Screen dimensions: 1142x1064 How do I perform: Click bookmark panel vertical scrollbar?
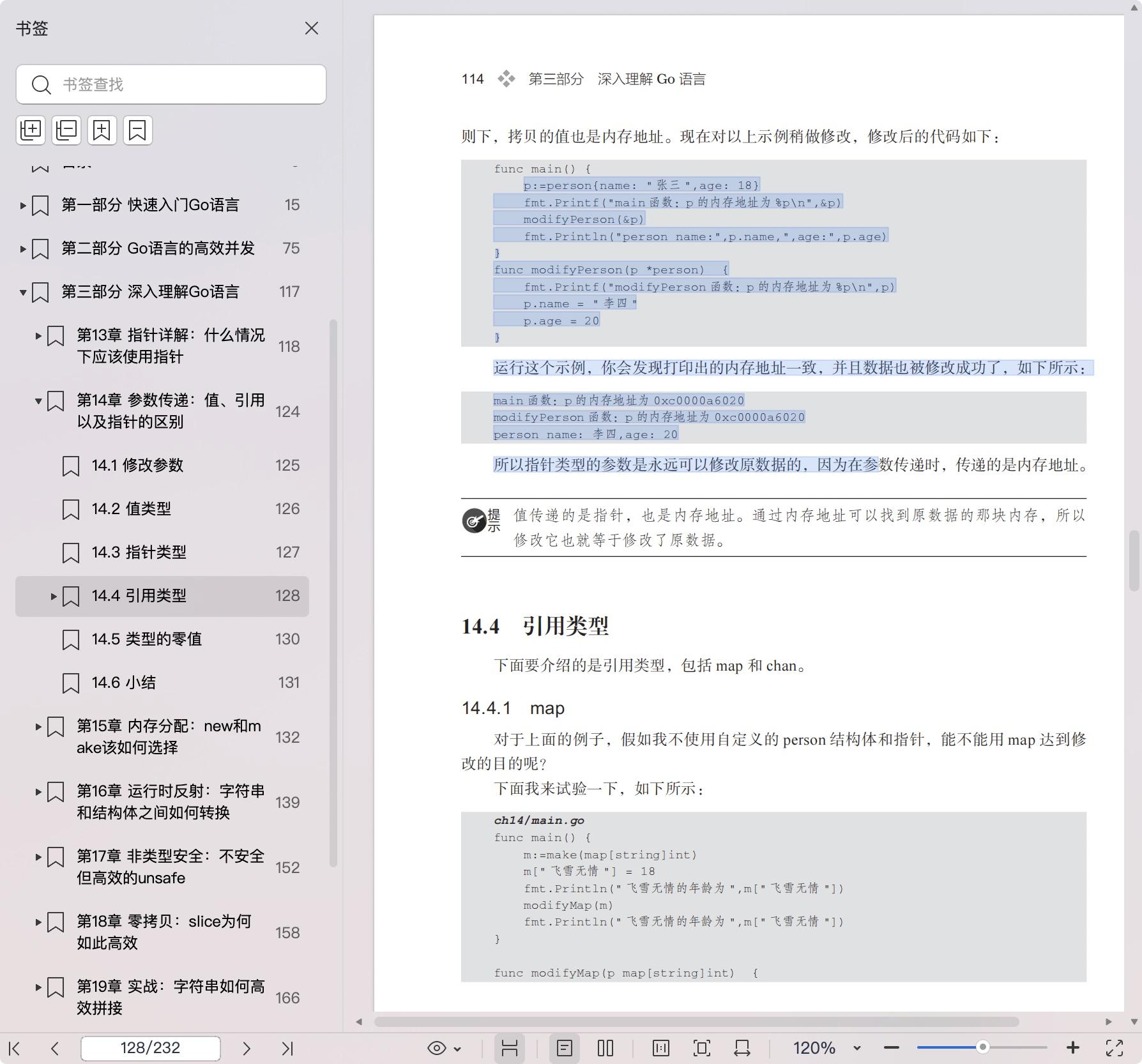(333, 593)
